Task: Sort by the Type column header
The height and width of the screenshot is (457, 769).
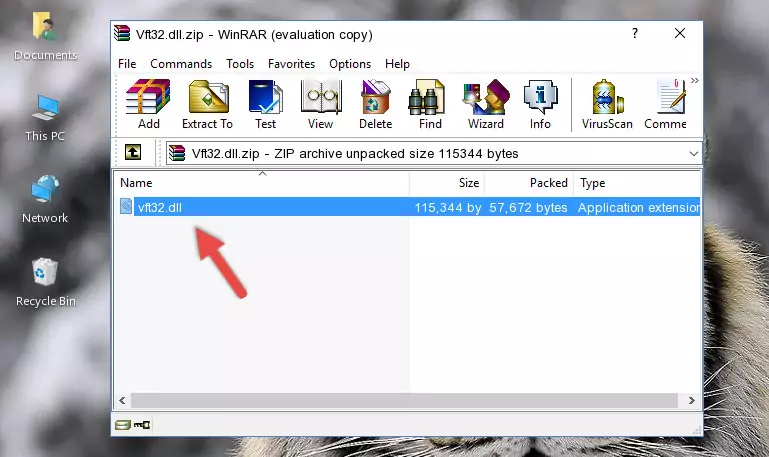Action: click(x=637, y=183)
